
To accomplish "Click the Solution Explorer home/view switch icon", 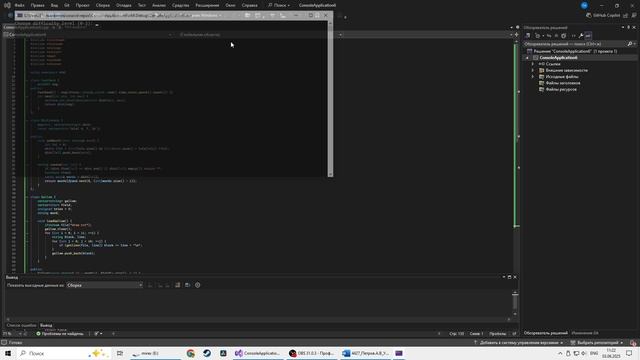I will coord(528,36).
